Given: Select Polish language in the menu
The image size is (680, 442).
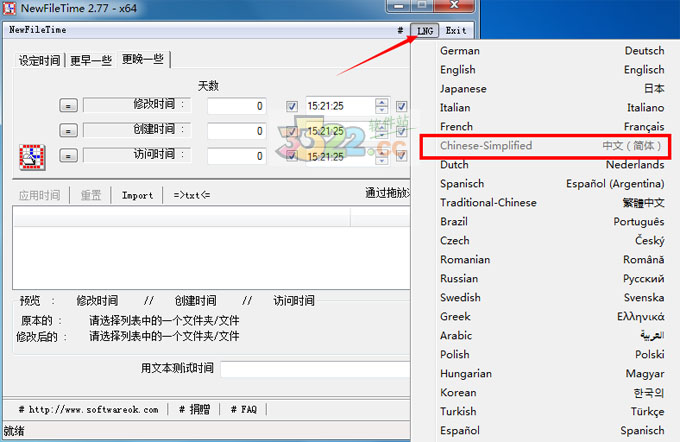Looking at the screenshot, I should click(x=552, y=354).
